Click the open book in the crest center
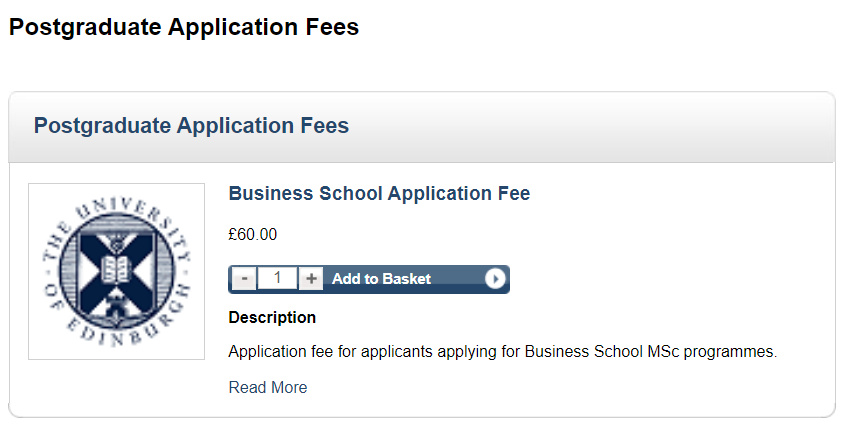 pyautogui.click(x=116, y=269)
